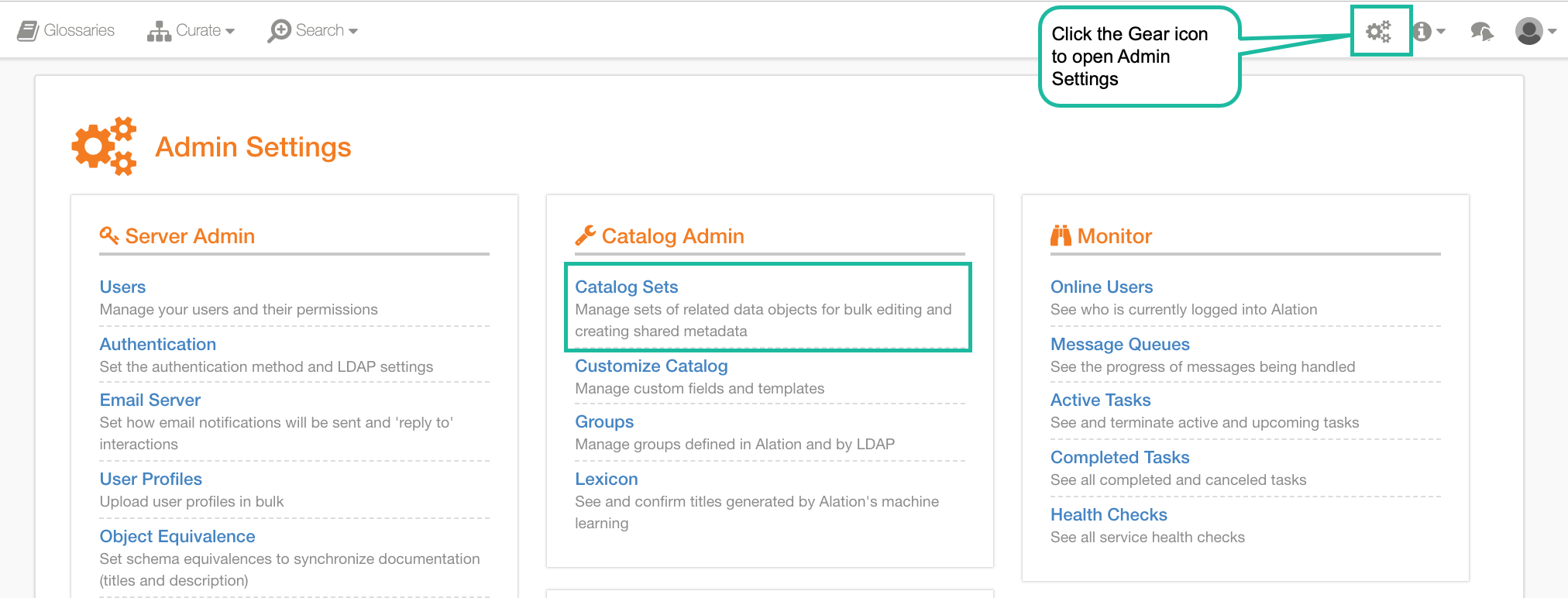Click 'See who is currently logged into Alation'
The image size is (1568, 598).
tap(1184, 309)
